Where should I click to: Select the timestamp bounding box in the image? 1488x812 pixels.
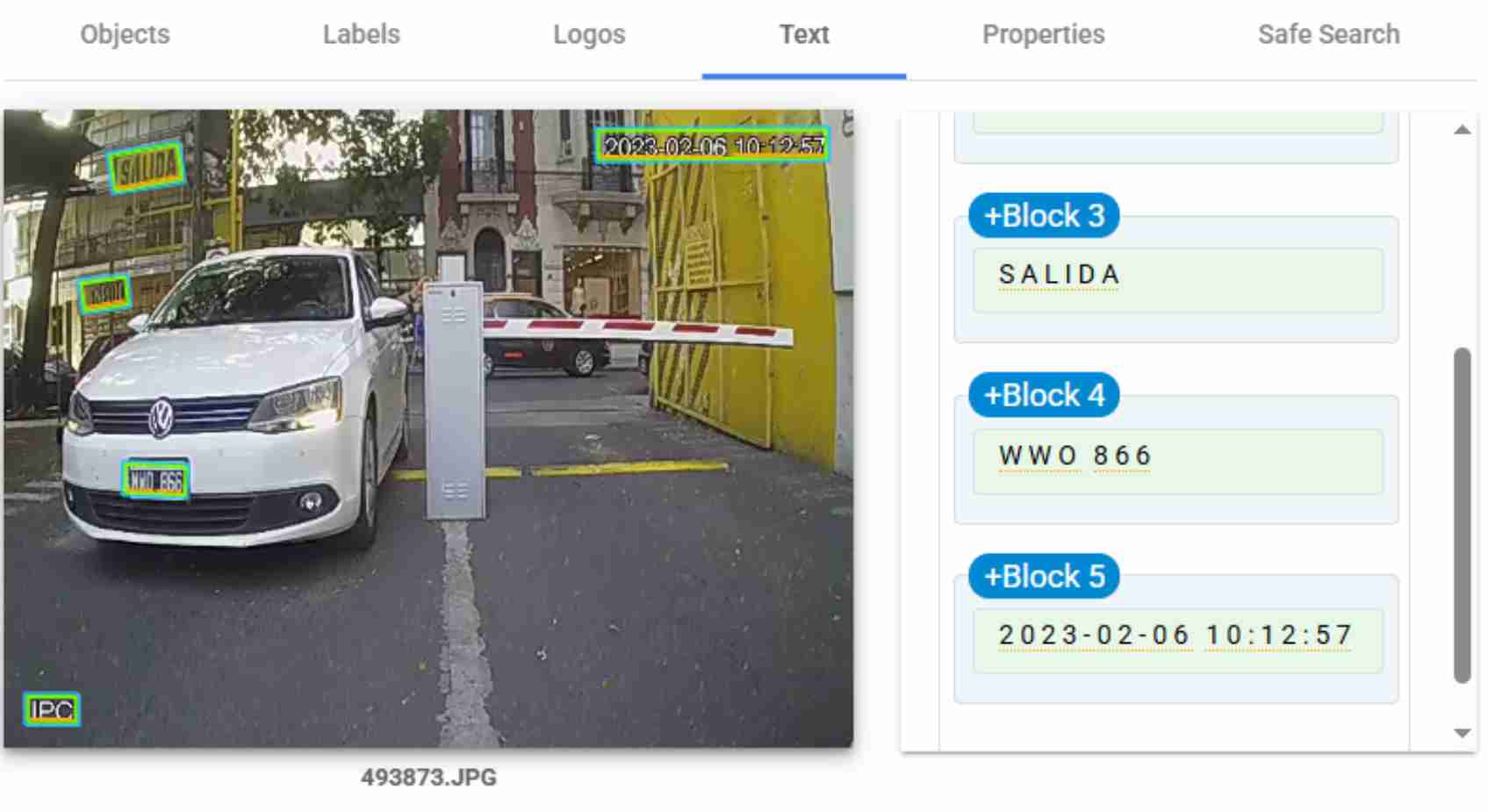[712, 146]
